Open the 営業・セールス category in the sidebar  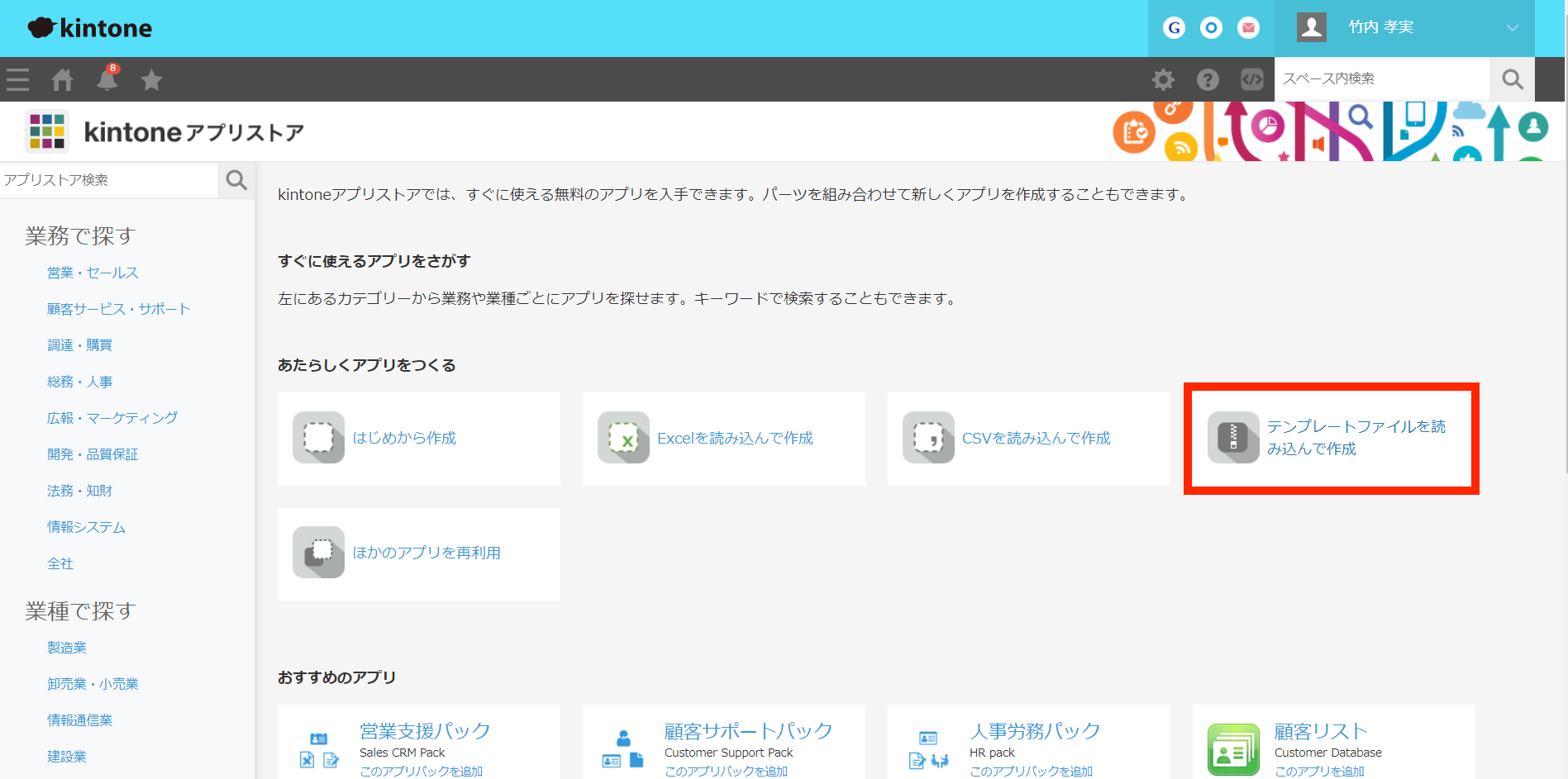tap(93, 273)
